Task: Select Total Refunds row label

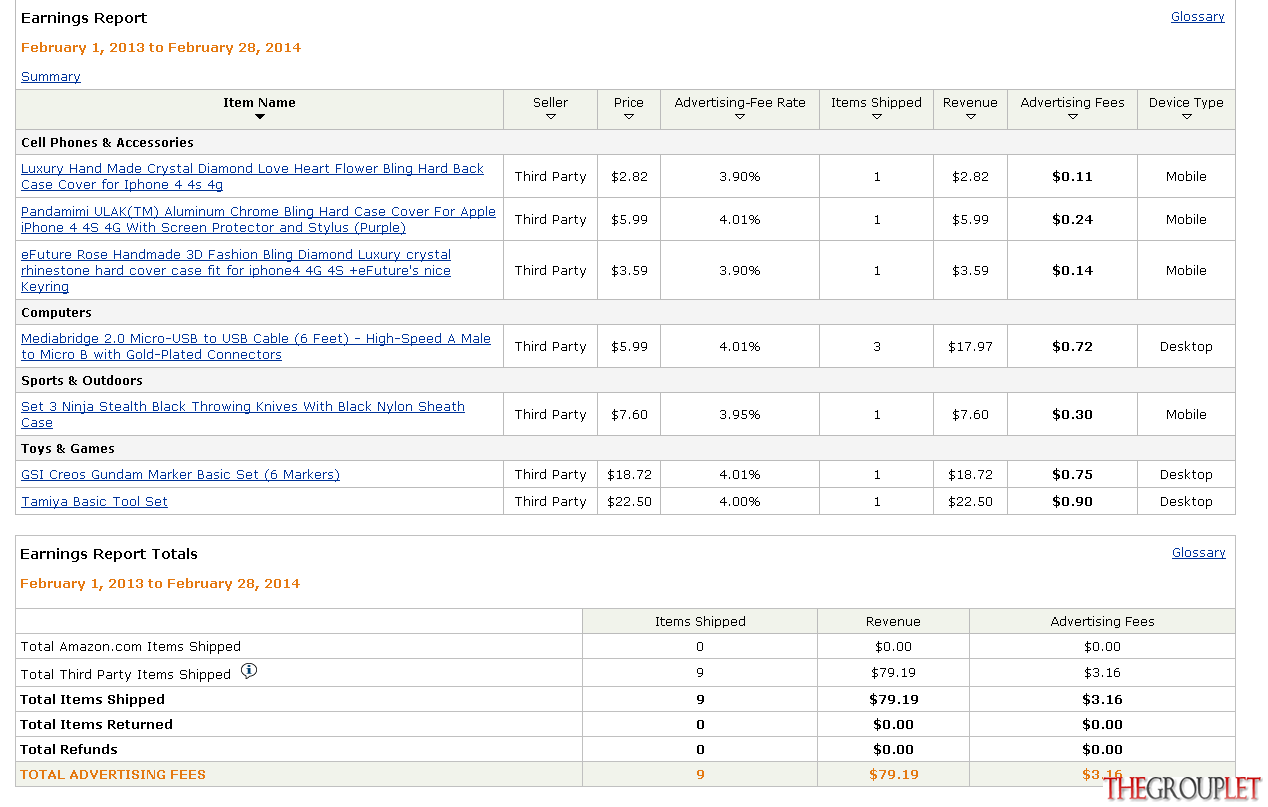Action: point(69,750)
